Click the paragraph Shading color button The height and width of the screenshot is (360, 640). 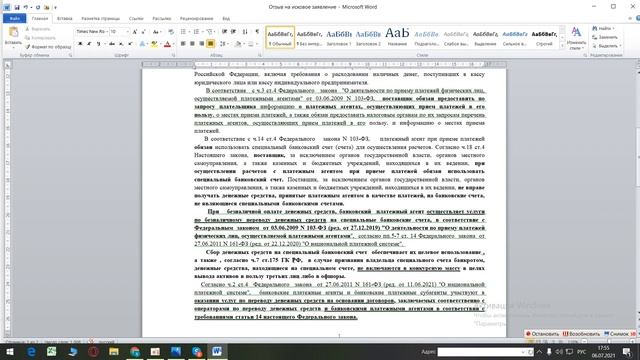pyautogui.click(x=238, y=44)
